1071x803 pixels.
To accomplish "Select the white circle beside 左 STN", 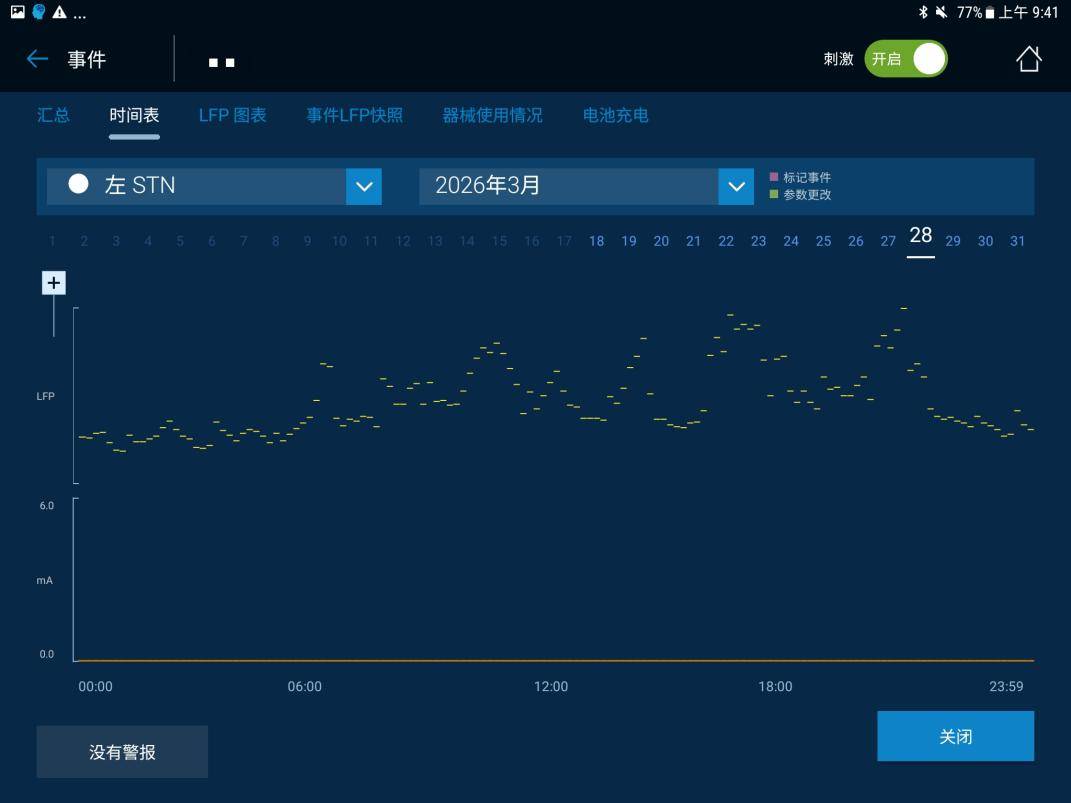I will coord(78,184).
